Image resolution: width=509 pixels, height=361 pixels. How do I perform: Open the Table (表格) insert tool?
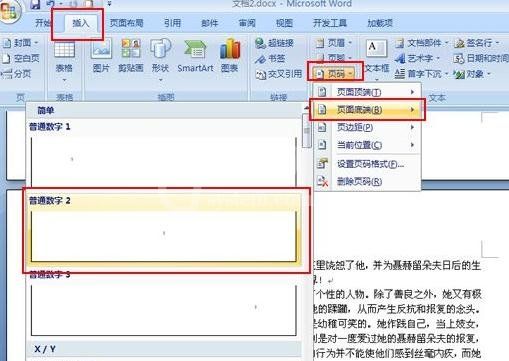tap(64, 60)
